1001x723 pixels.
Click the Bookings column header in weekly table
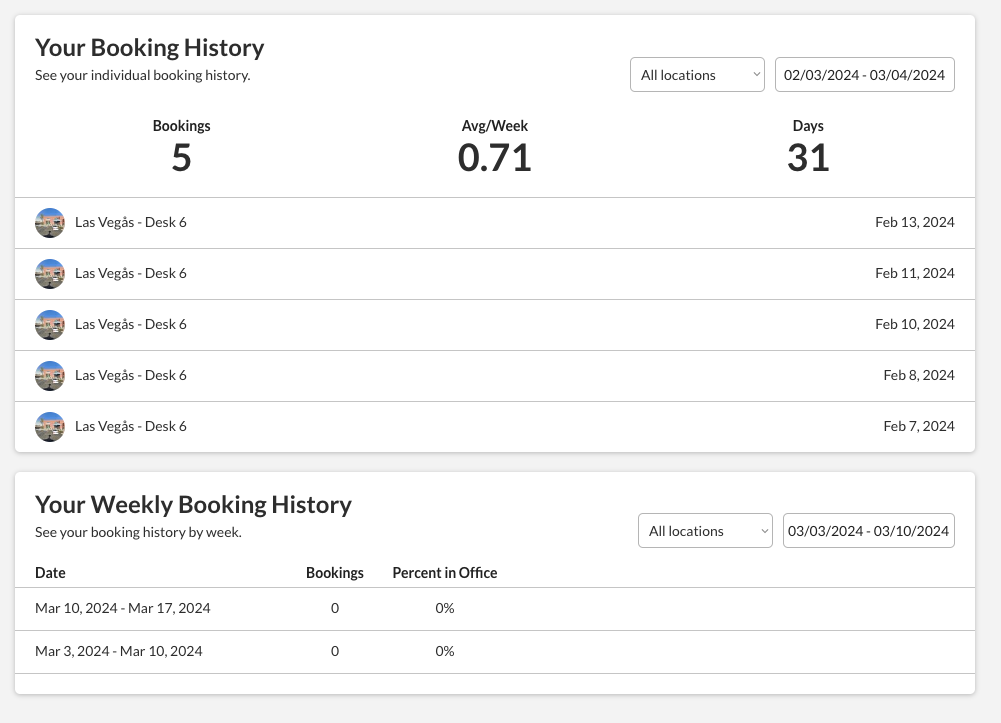334,573
